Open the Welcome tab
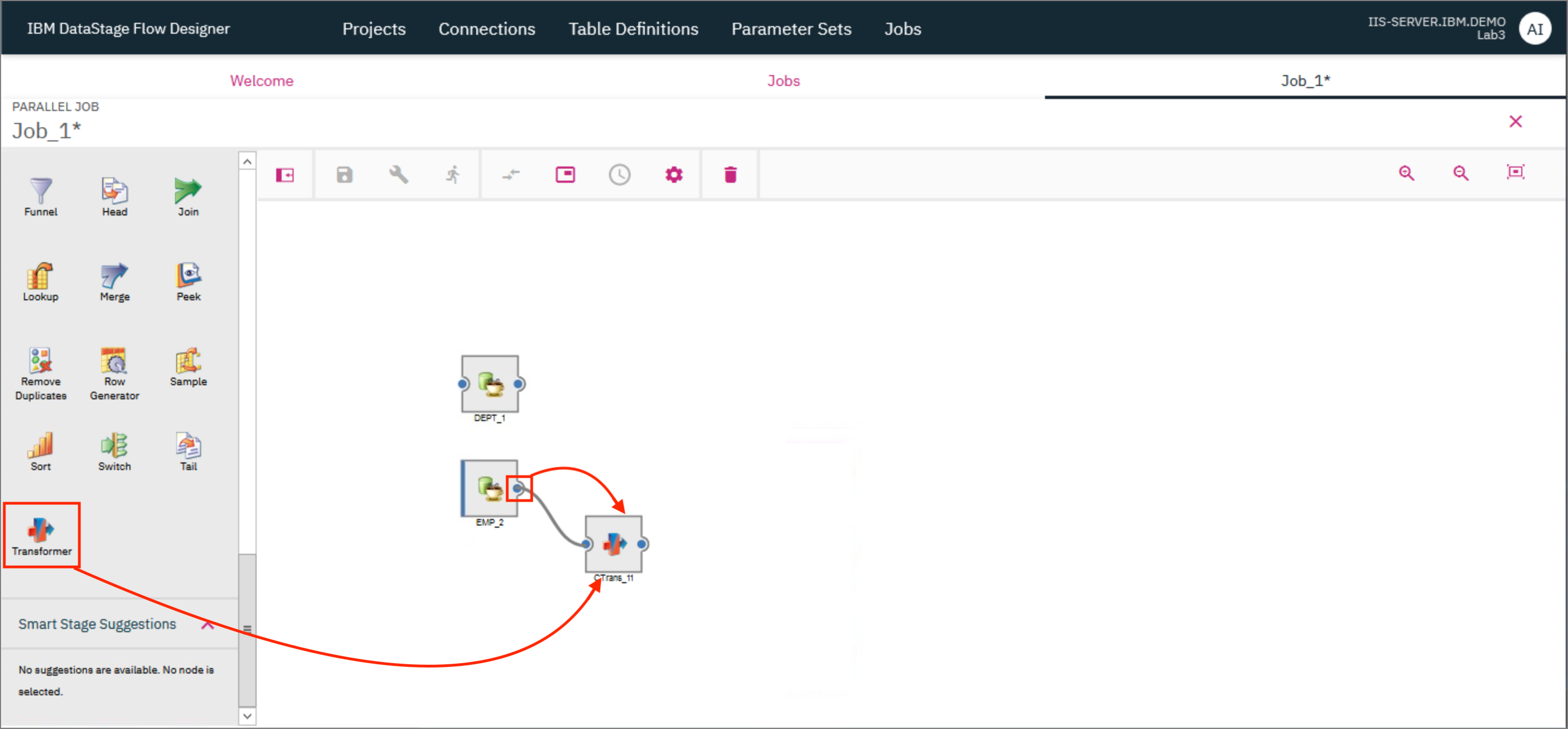This screenshot has width=1568, height=729. click(x=261, y=80)
